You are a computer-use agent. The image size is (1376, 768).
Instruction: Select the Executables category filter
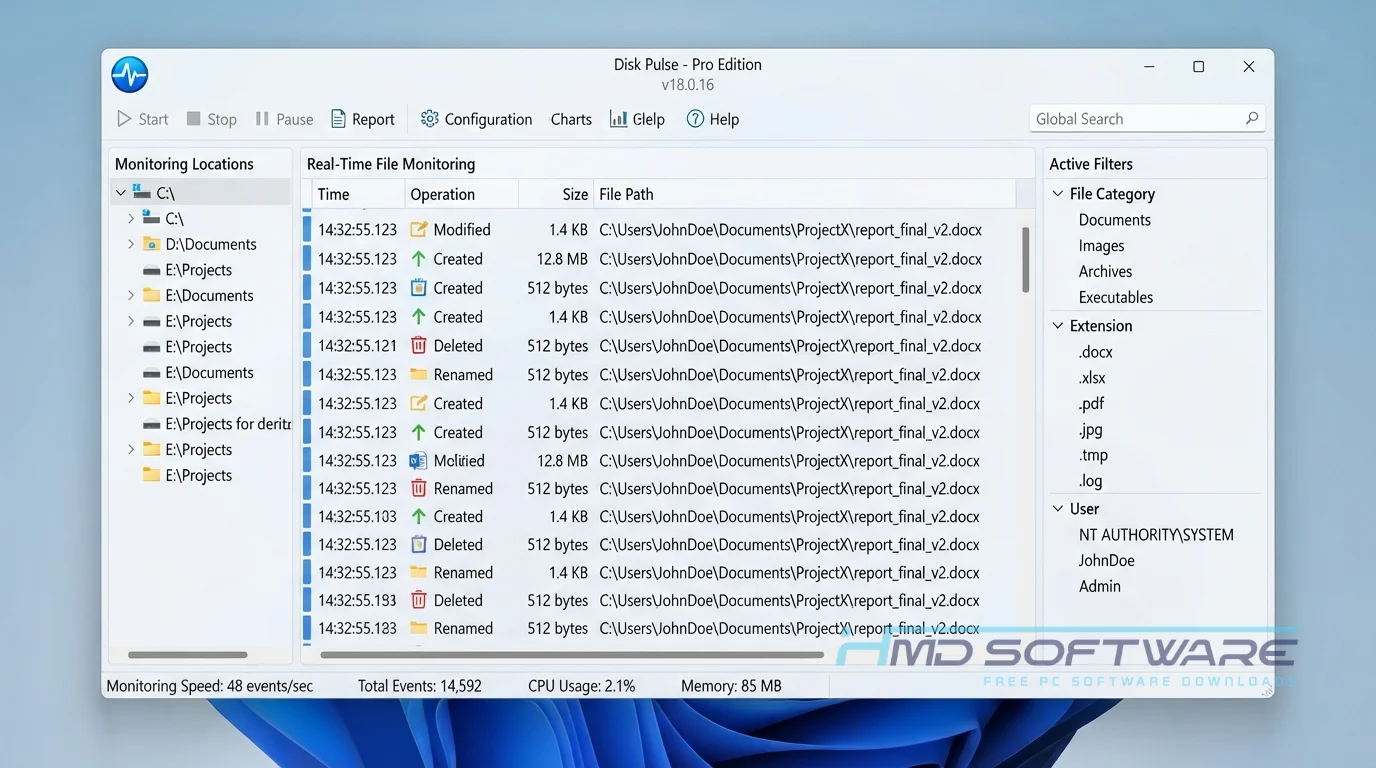click(x=1115, y=297)
